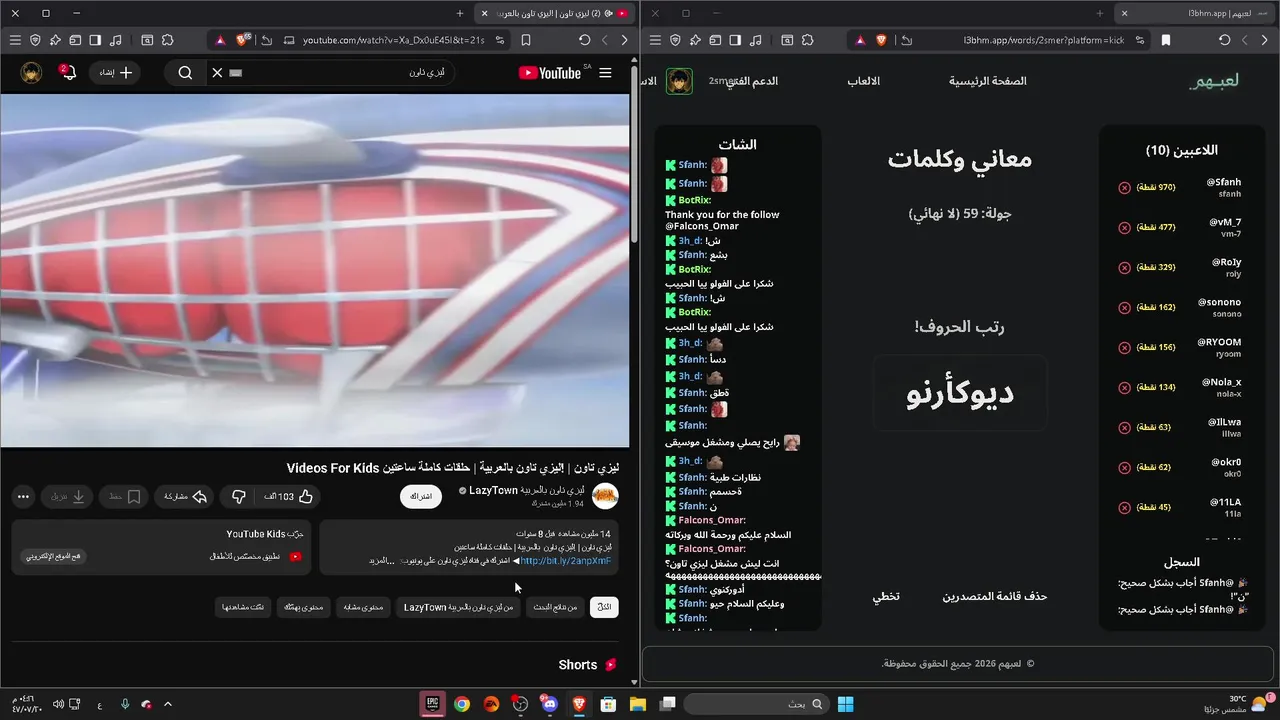Share the LazyTown video
The height and width of the screenshot is (720, 1280).
[x=185, y=496]
